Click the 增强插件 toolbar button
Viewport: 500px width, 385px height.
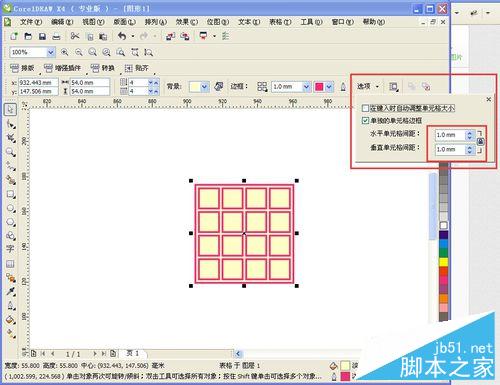coord(63,68)
